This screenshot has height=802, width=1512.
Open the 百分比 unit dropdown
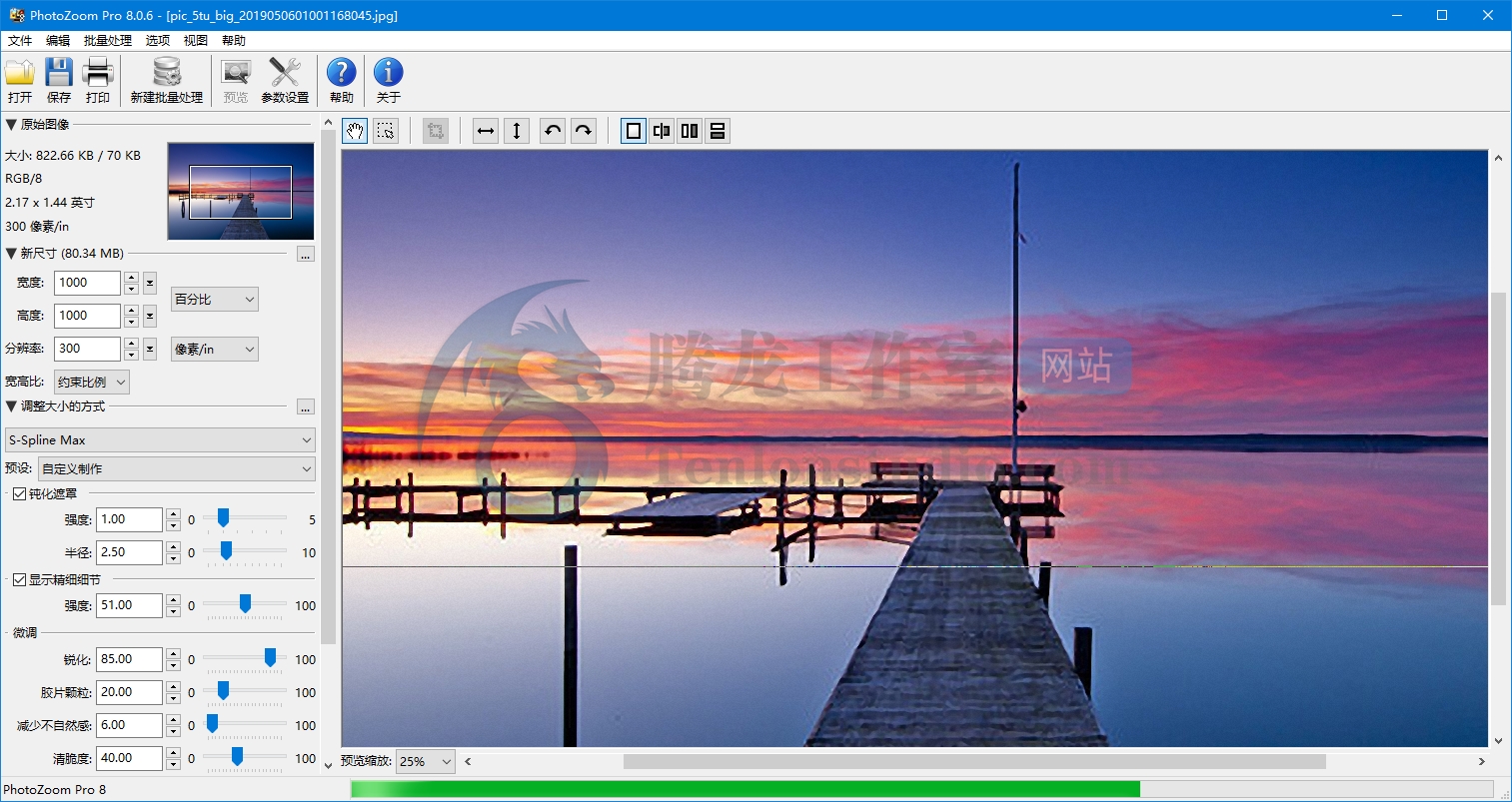pyautogui.click(x=215, y=299)
